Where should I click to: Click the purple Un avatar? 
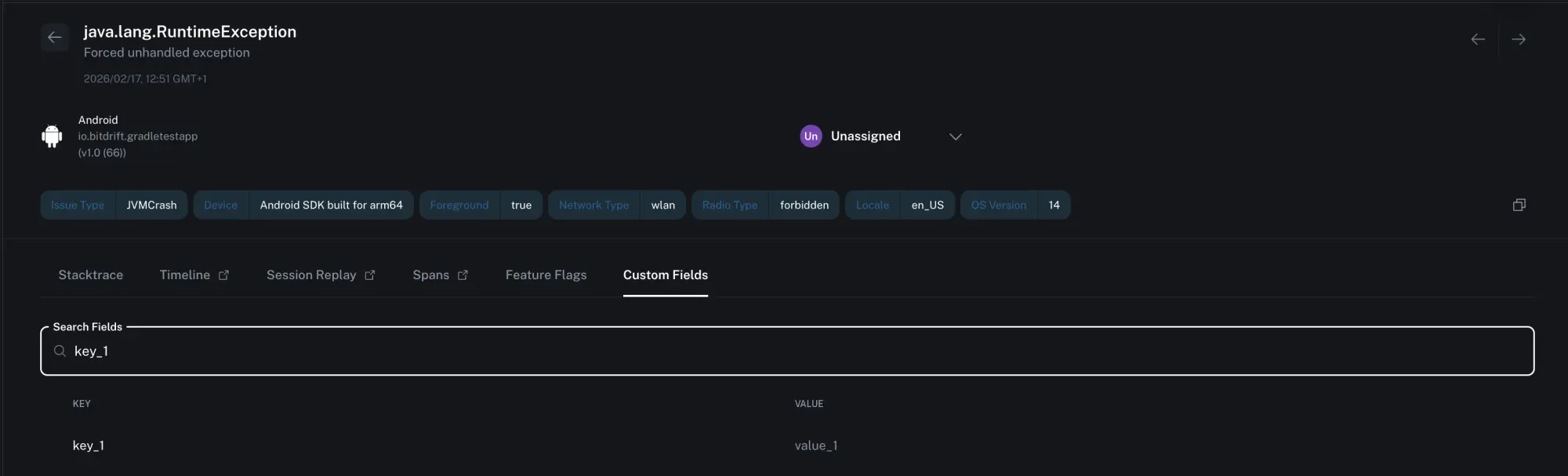tap(811, 136)
